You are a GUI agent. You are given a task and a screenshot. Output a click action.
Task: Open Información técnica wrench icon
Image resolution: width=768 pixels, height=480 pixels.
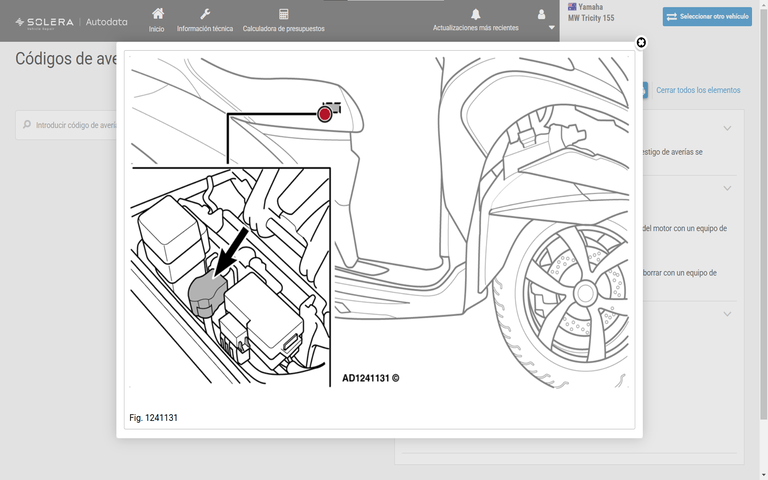coord(204,14)
